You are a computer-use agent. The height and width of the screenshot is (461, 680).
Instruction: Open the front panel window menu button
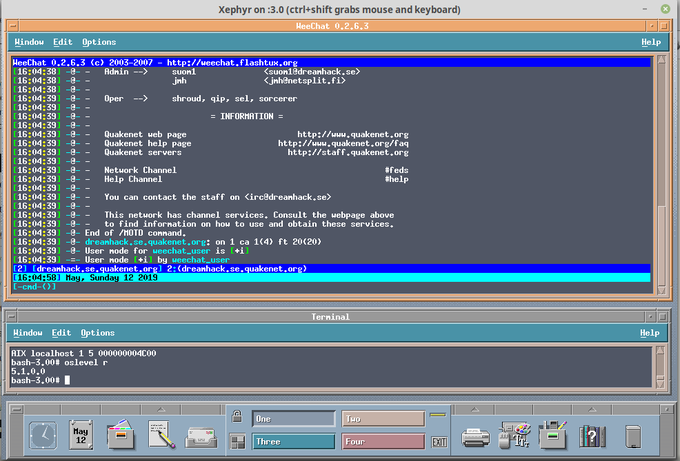[16, 409]
